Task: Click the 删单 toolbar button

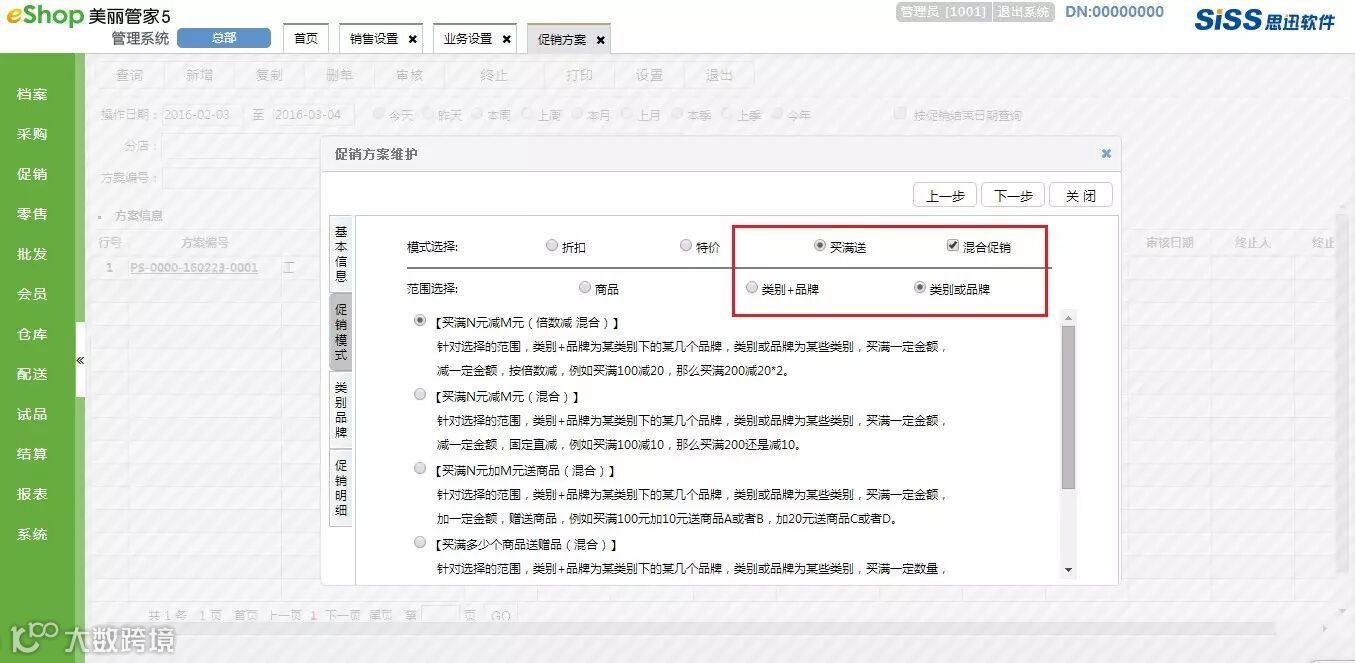Action: click(x=339, y=75)
